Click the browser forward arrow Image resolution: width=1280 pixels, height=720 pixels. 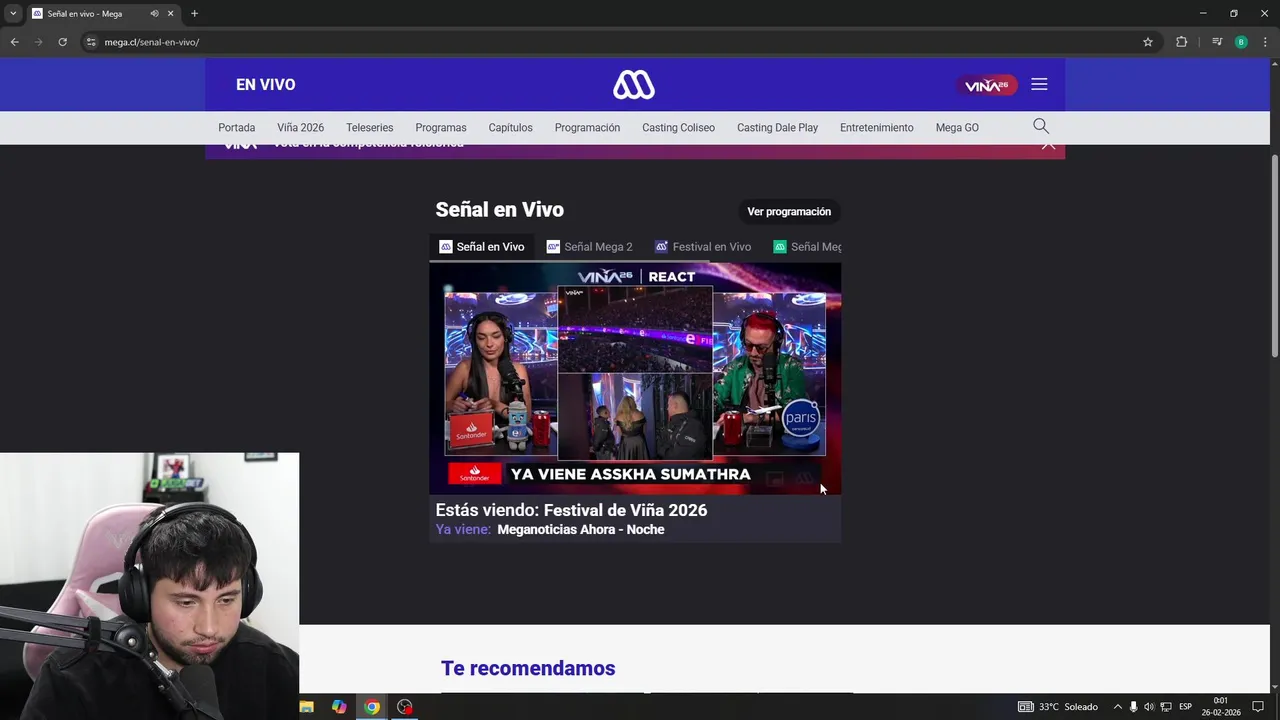point(38,42)
